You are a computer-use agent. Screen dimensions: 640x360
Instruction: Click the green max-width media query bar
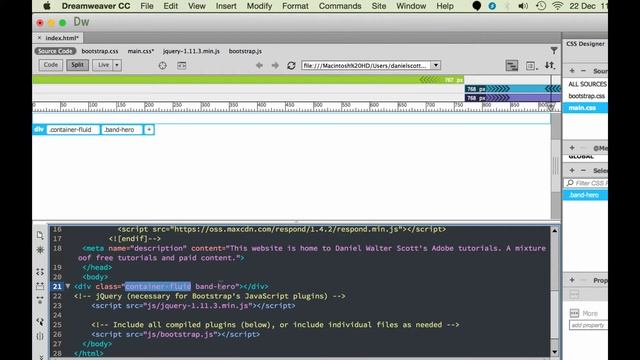click(x=248, y=80)
